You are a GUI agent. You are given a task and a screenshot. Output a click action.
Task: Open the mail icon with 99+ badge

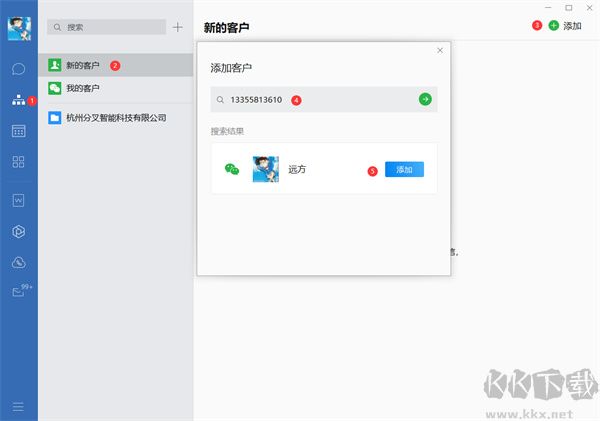click(x=18, y=292)
